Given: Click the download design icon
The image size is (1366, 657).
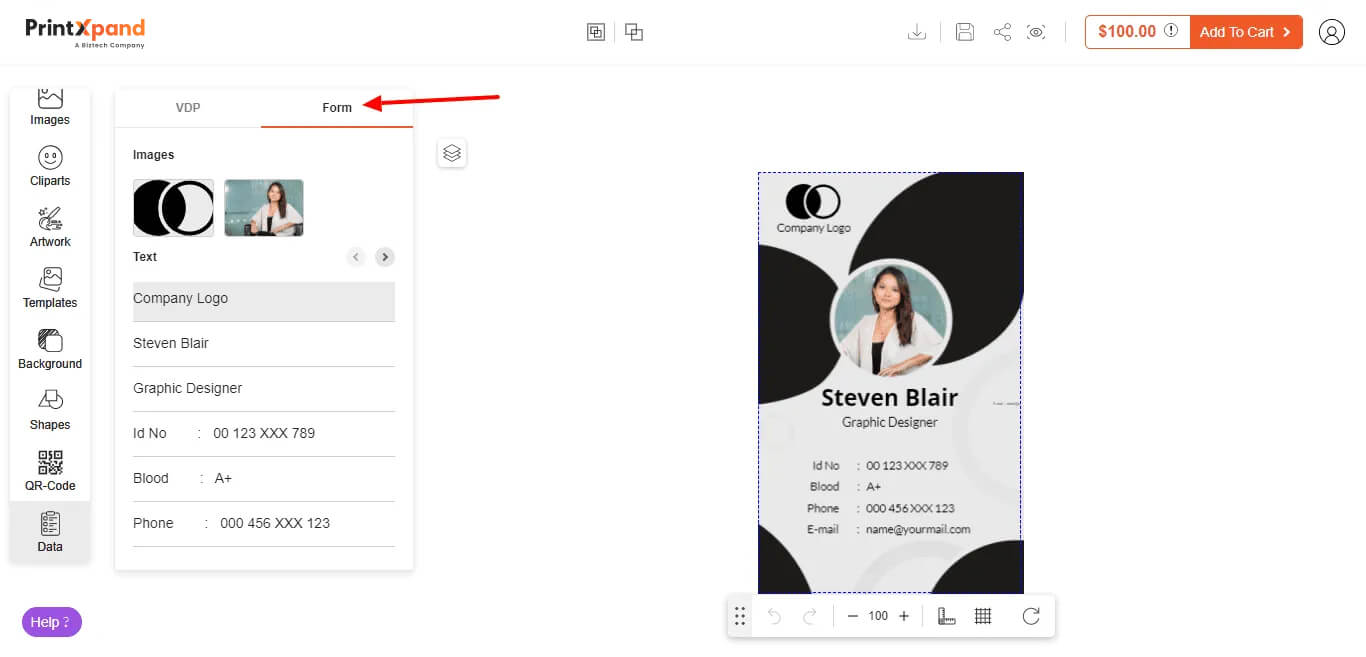Looking at the screenshot, I should click(x=916, y=32).
